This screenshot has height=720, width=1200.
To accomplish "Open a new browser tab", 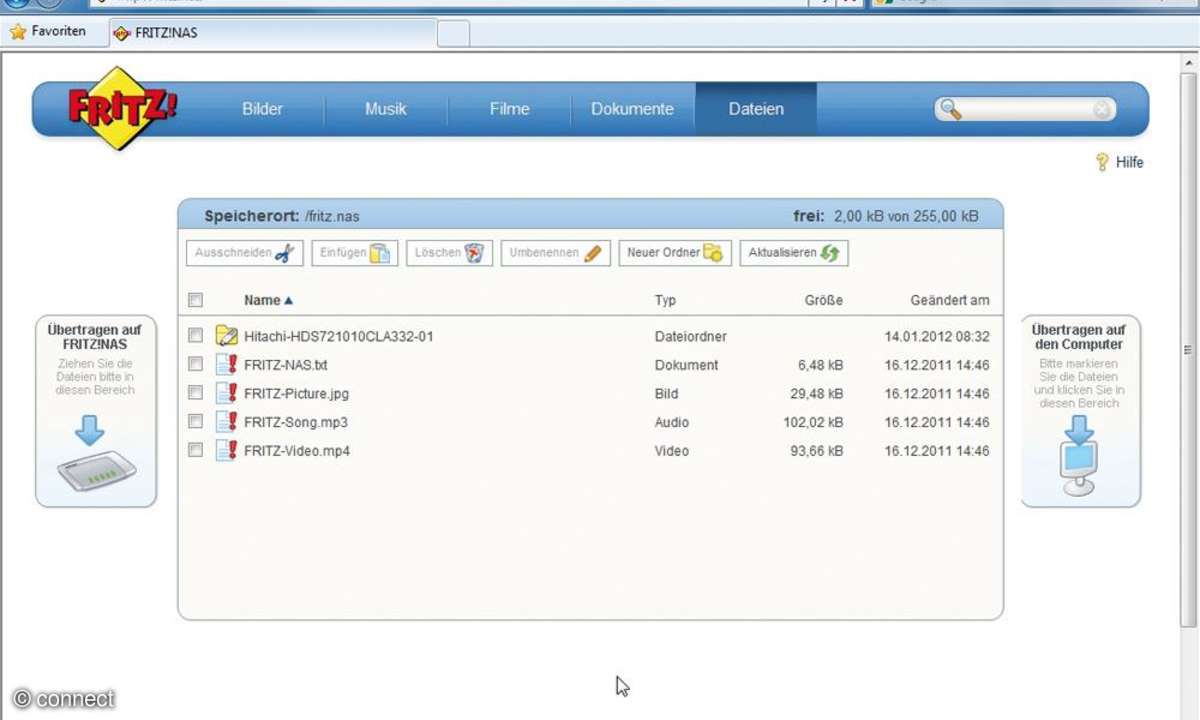I will tap(453, 33).
